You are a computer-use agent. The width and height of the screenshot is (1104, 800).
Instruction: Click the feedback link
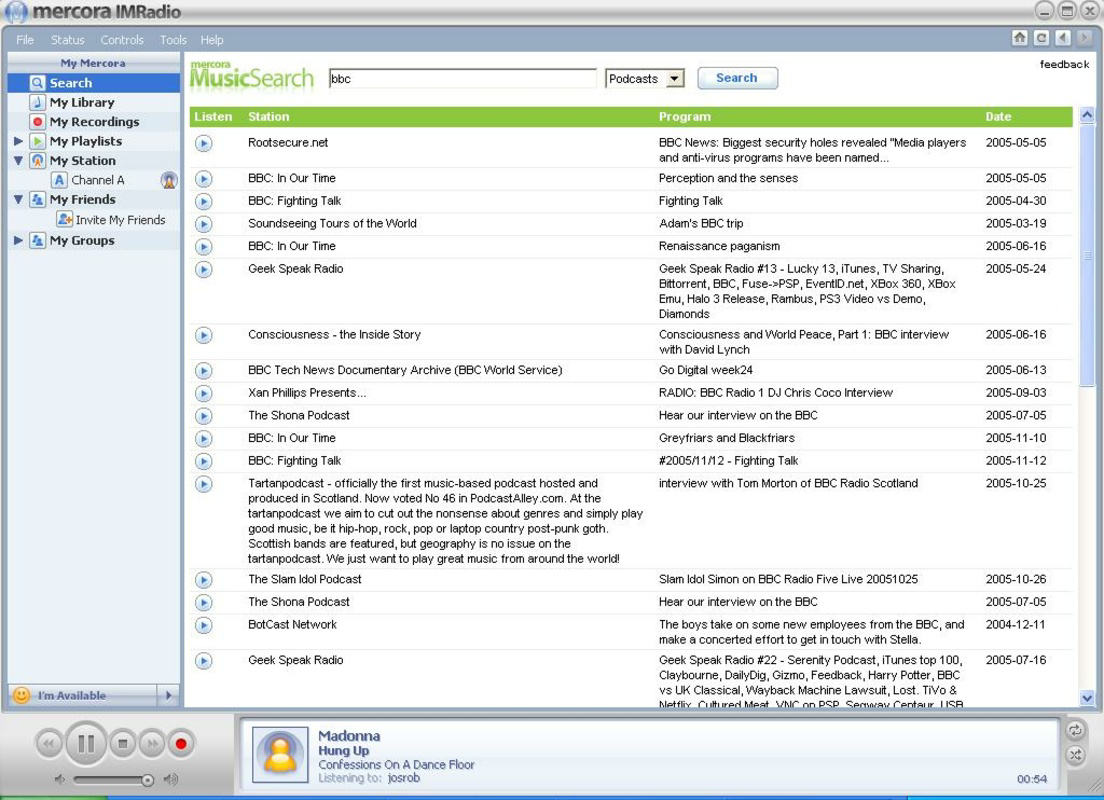tap(1064, 64)
